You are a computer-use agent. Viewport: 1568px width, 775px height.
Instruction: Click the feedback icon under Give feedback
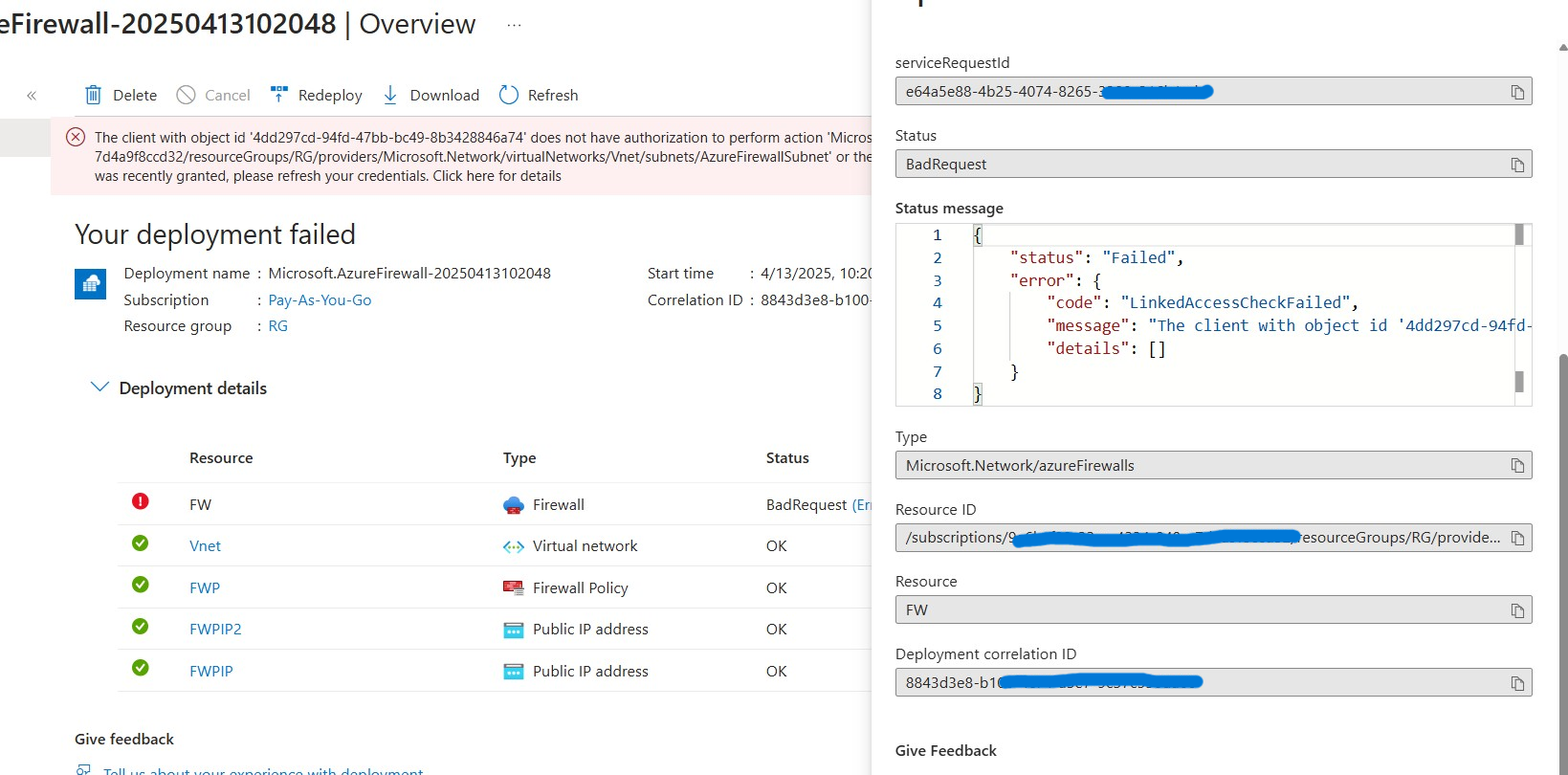coord(83,769)
